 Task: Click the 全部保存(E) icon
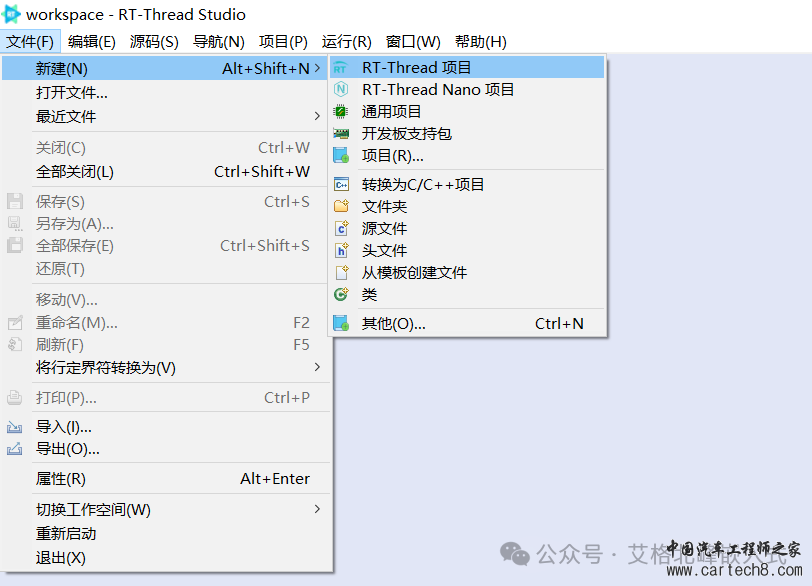[15, 245]
